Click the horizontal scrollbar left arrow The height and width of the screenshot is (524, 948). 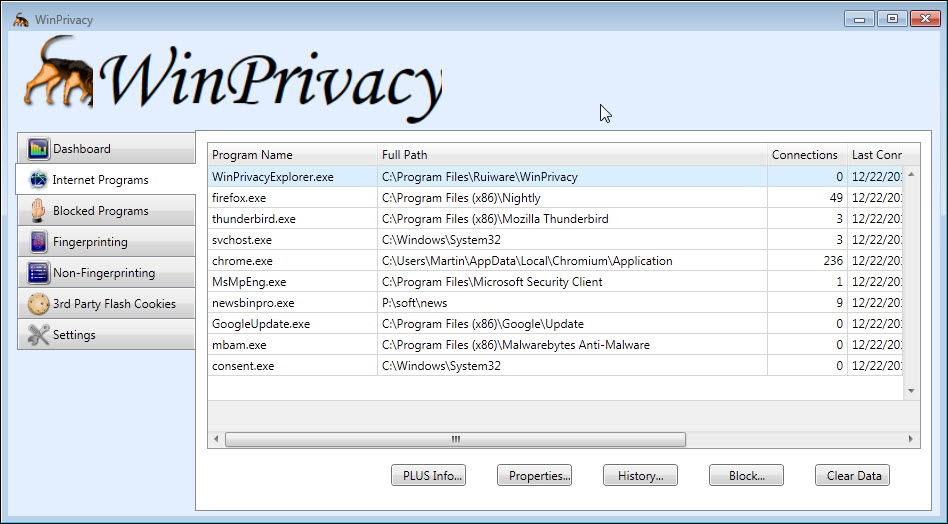coord(216,439)
